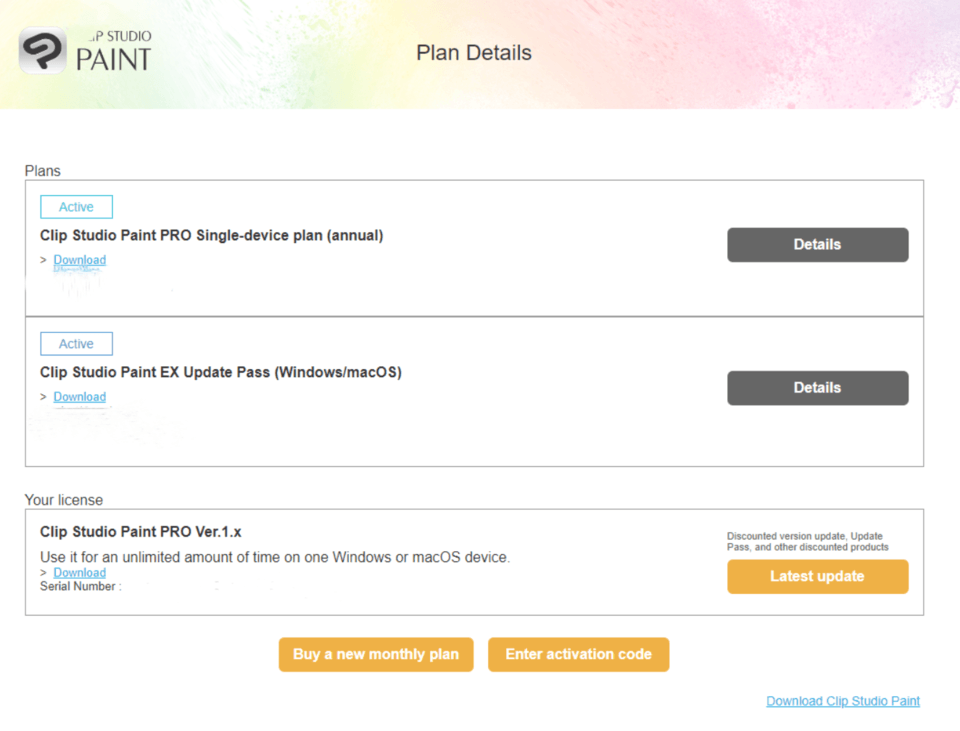Click the Serial Number label
The image size is (960, 731).
coord(81,587)
